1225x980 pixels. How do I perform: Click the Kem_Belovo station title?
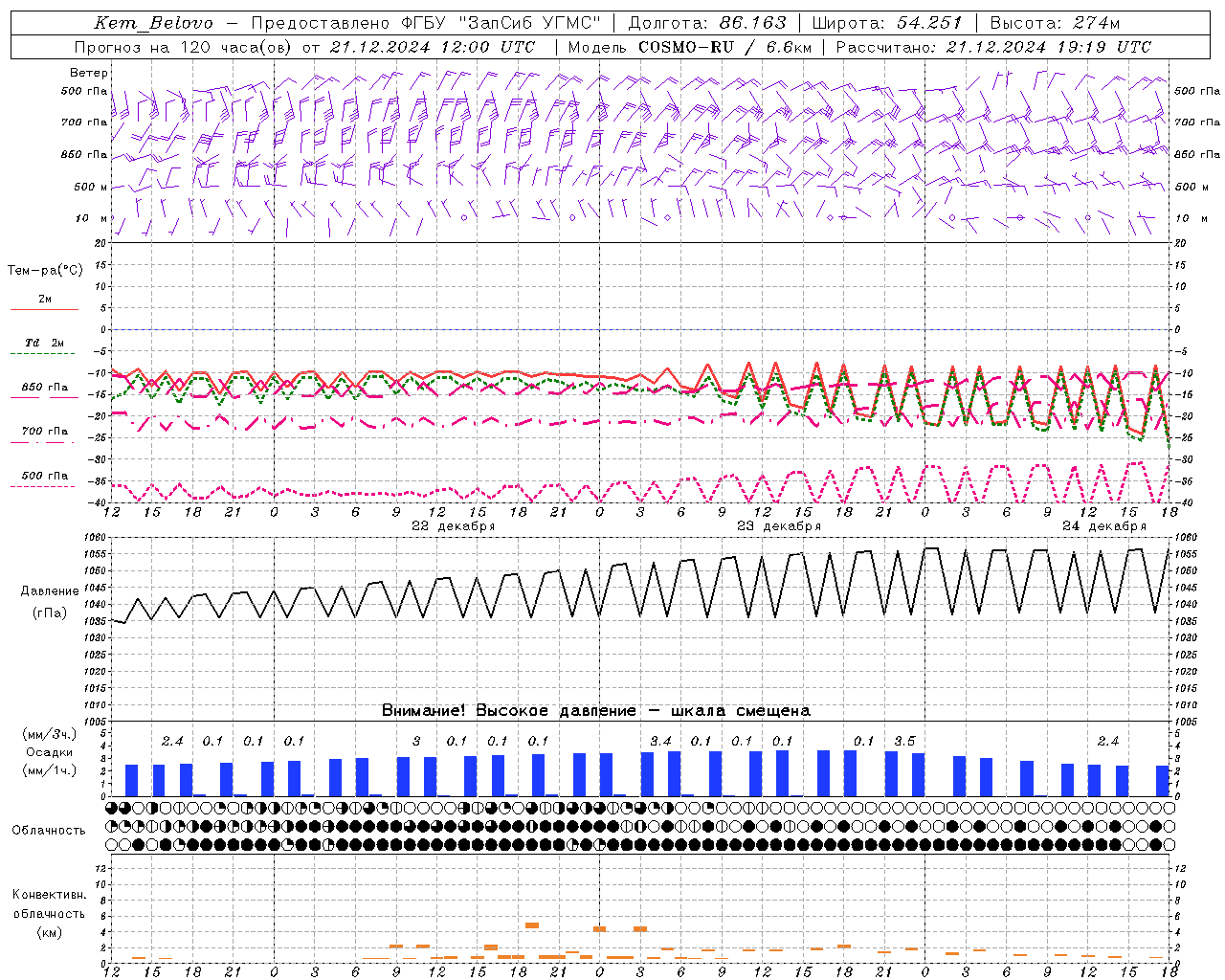tap(154, 23)
